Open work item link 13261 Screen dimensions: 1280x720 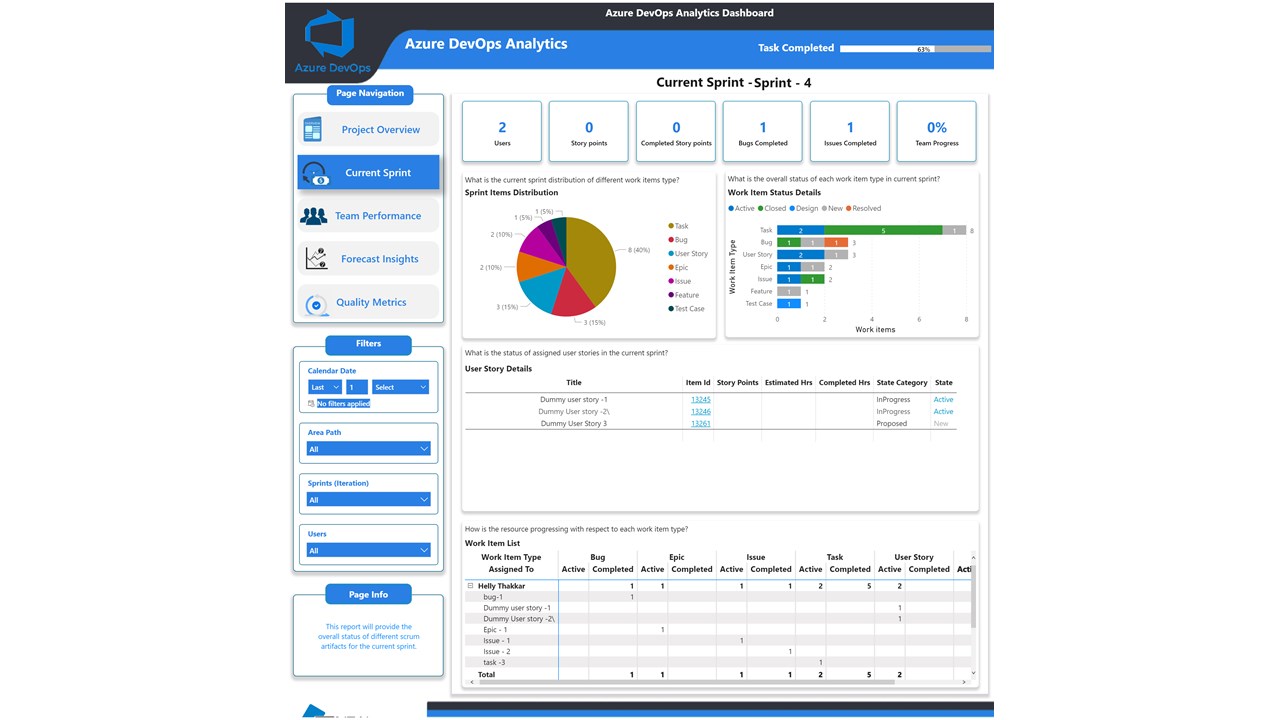click(701, 423)
